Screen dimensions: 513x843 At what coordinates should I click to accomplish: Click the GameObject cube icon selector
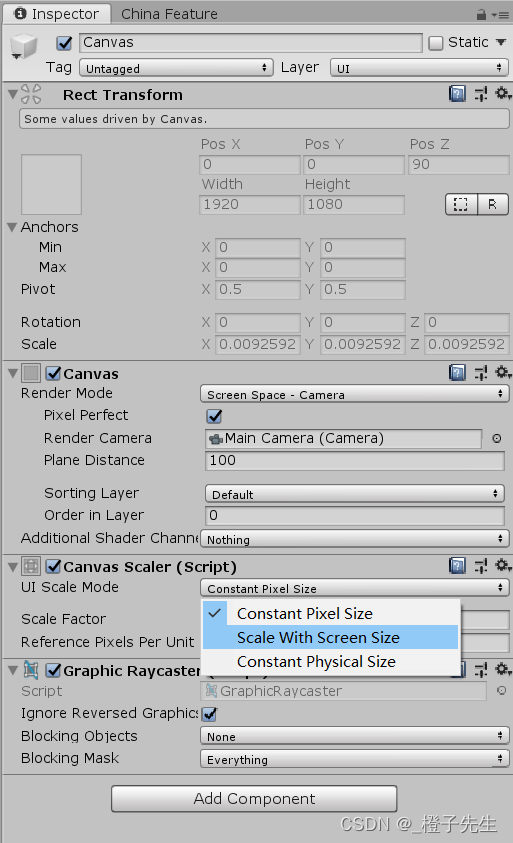[x=24, y=46]
